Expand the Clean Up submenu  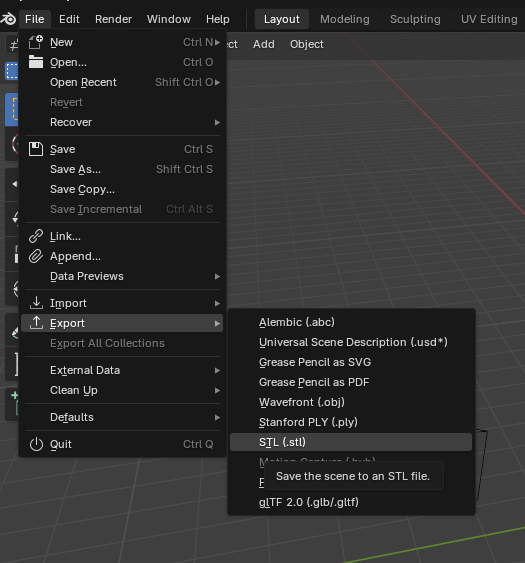point(122,390)
